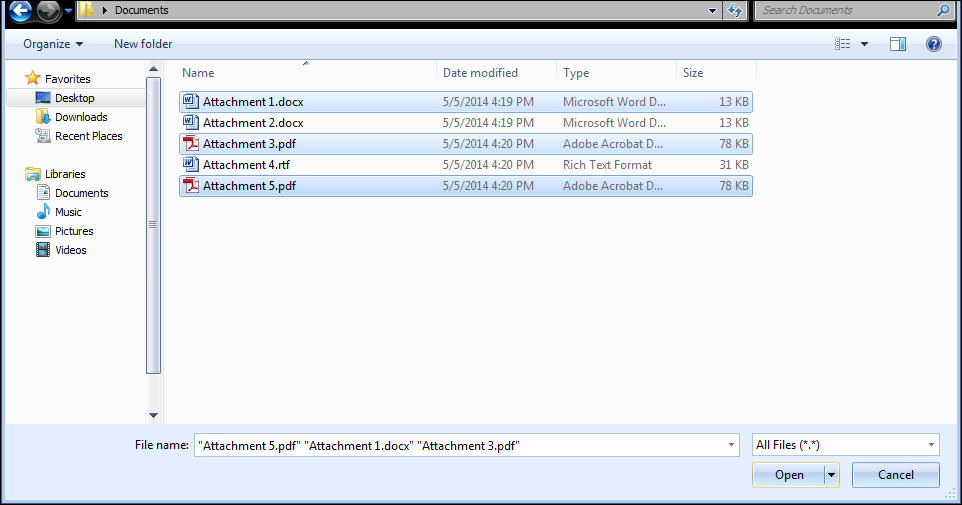
Task: Click the search magnifier icon
Action: (x=943, y=11)
